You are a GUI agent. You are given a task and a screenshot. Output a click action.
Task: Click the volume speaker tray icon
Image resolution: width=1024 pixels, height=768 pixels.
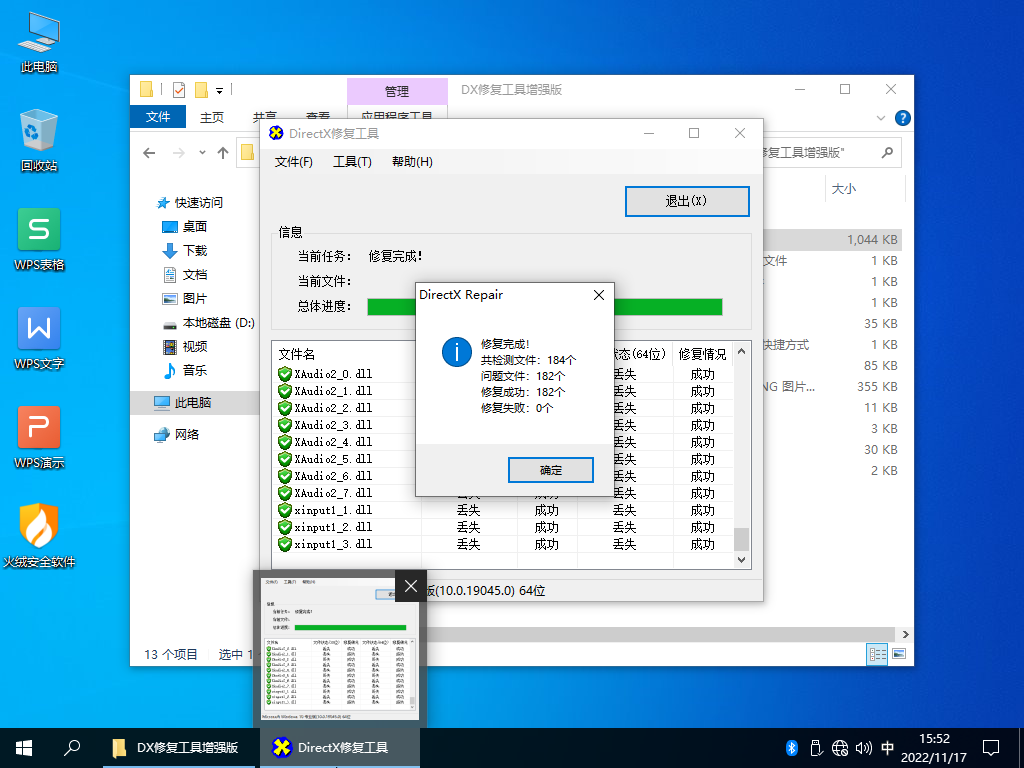[864, 748]
